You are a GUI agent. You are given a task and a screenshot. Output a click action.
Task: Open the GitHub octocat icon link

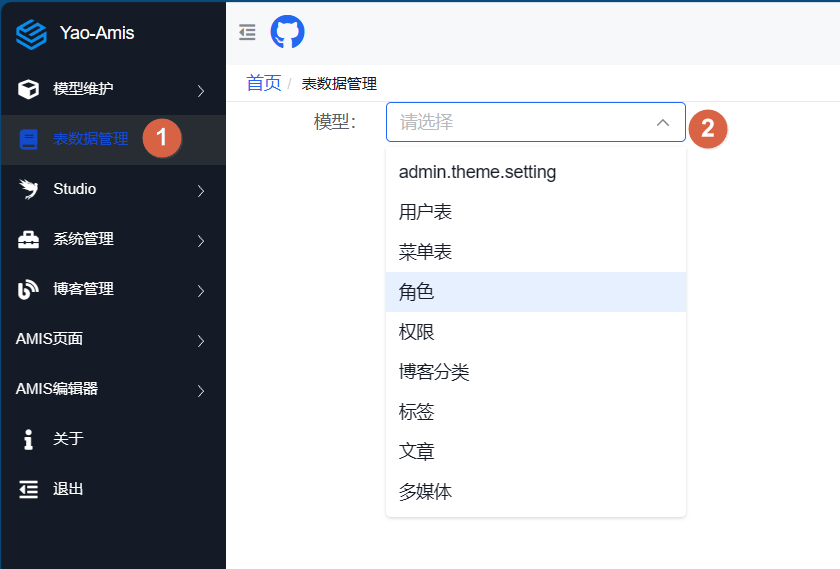[x=288, y=32]
